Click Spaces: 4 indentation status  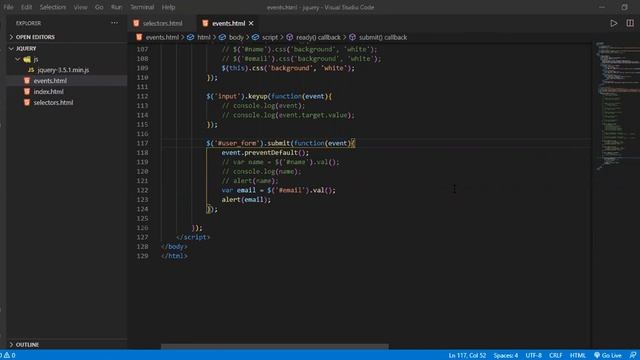click(x=505, y=355)
